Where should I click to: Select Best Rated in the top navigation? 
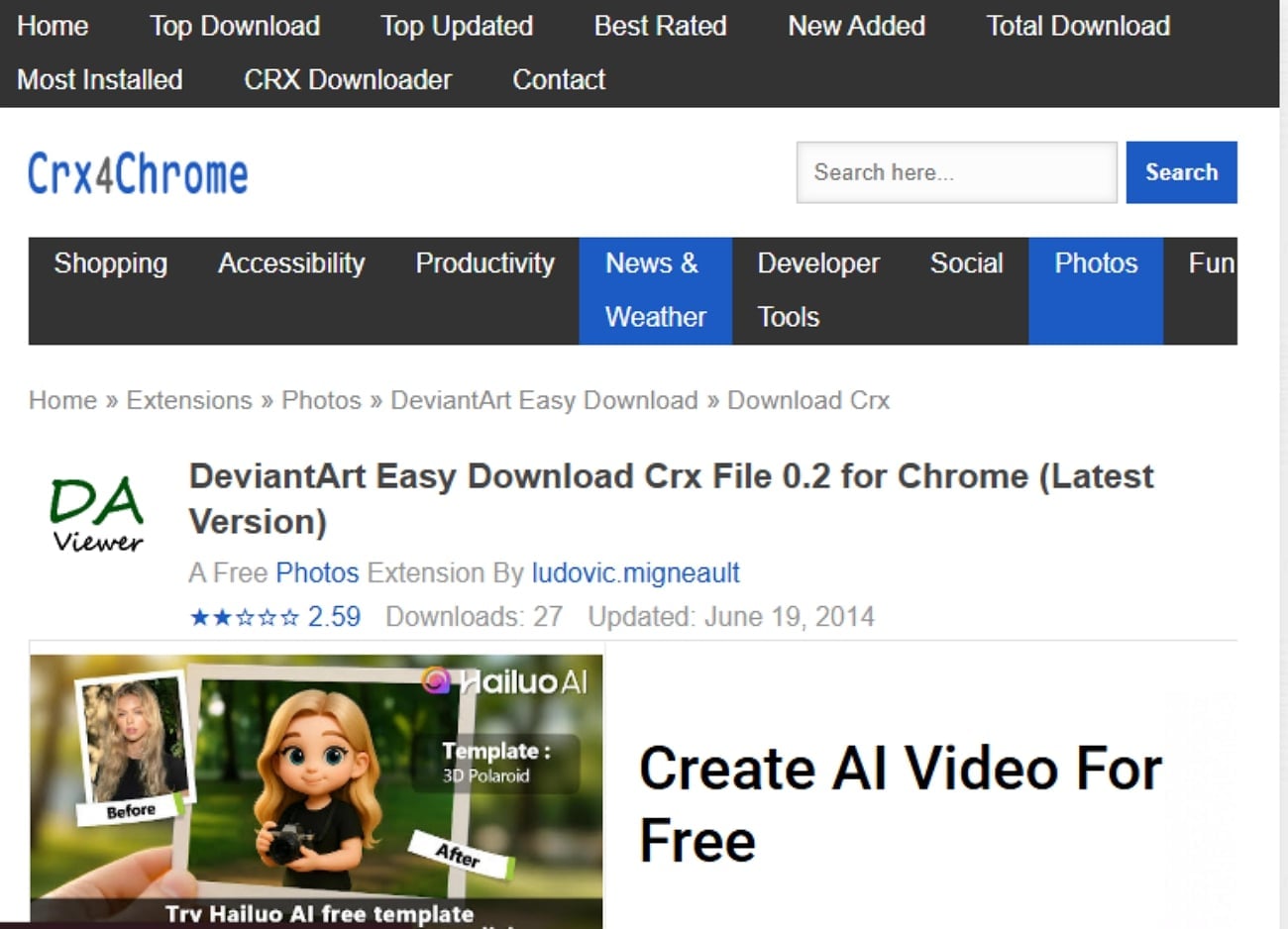click(x=660, y=26)
